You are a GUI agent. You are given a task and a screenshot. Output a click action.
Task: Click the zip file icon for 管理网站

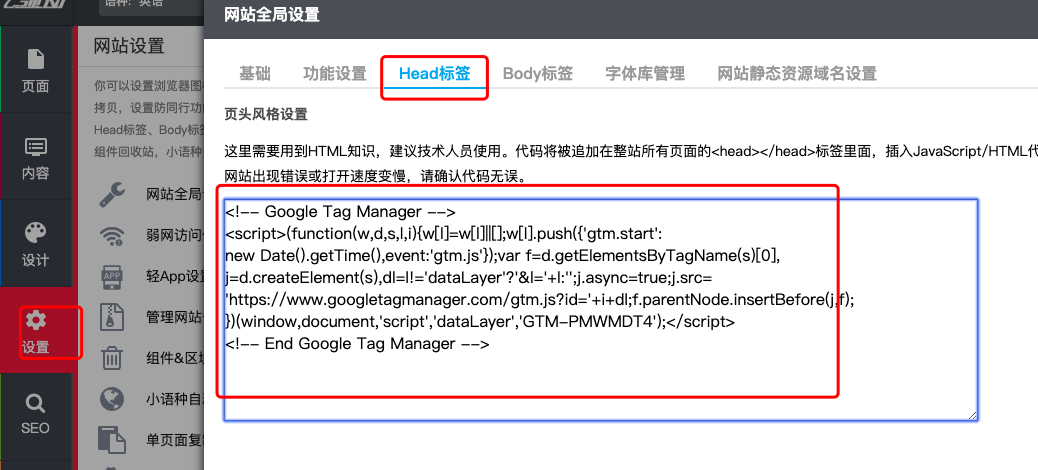coord(113,318)
